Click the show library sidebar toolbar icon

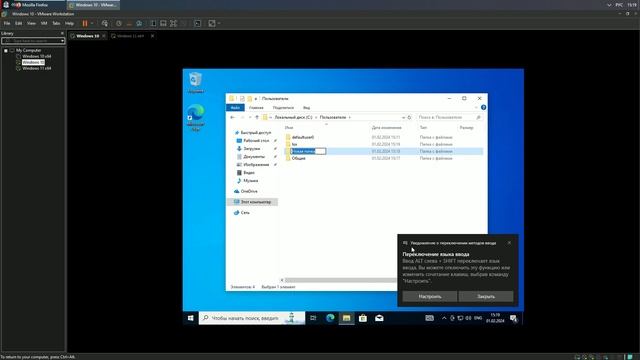click(x=153, y=24)
